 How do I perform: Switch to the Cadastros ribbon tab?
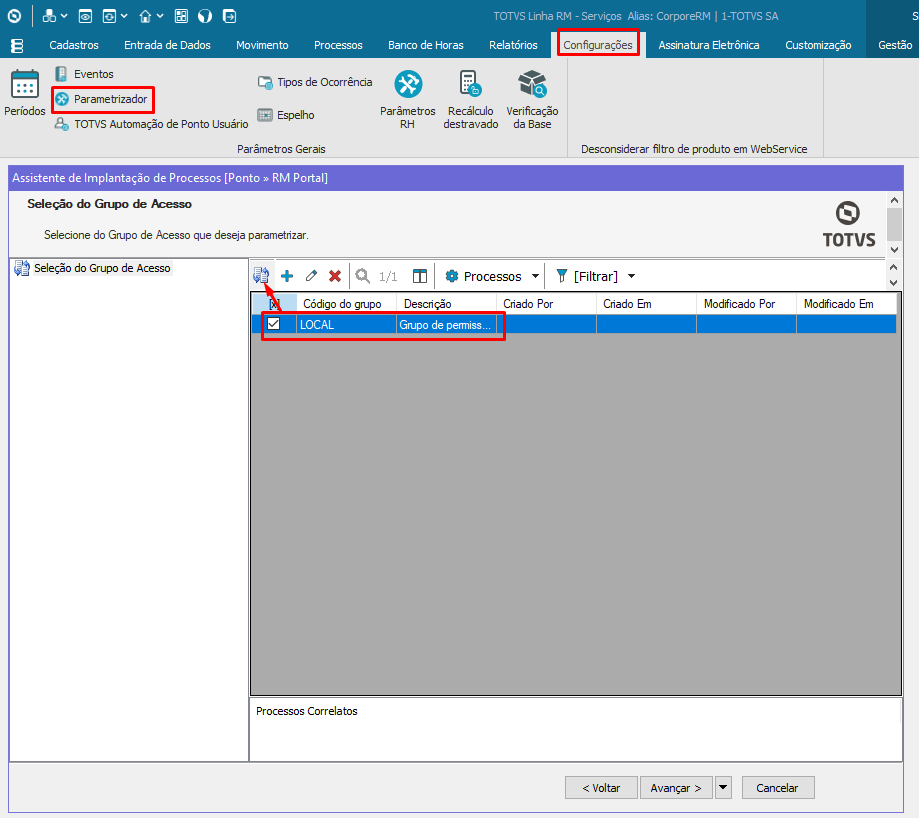pyautogui.click(x=74, y=45)
